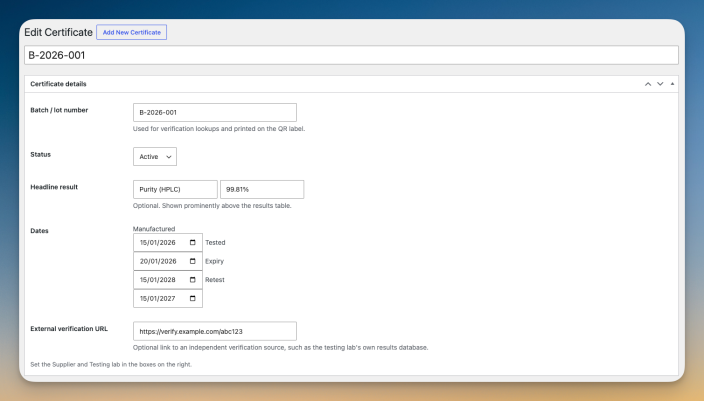
Task: Select the Expiry date field 15/01/2028
Action: (x=167, y=280)
